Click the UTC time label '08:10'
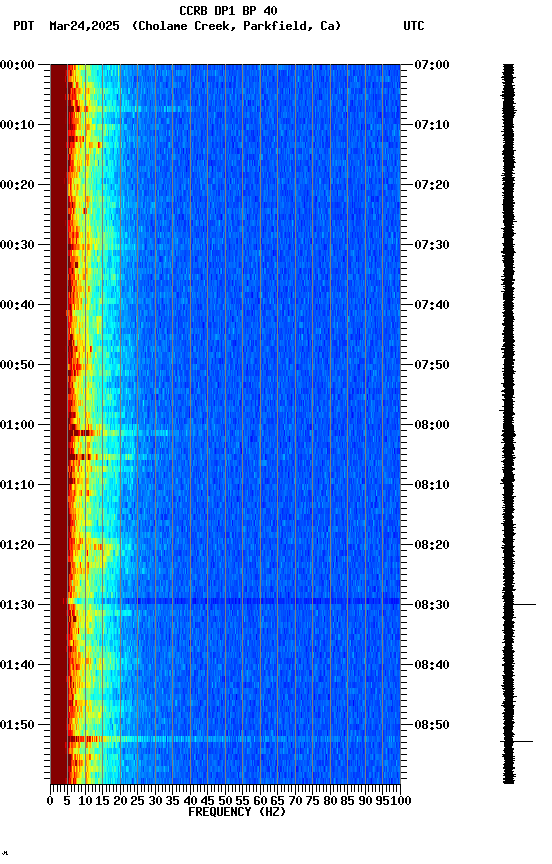The image size is (552, 864). click(432, 485)
